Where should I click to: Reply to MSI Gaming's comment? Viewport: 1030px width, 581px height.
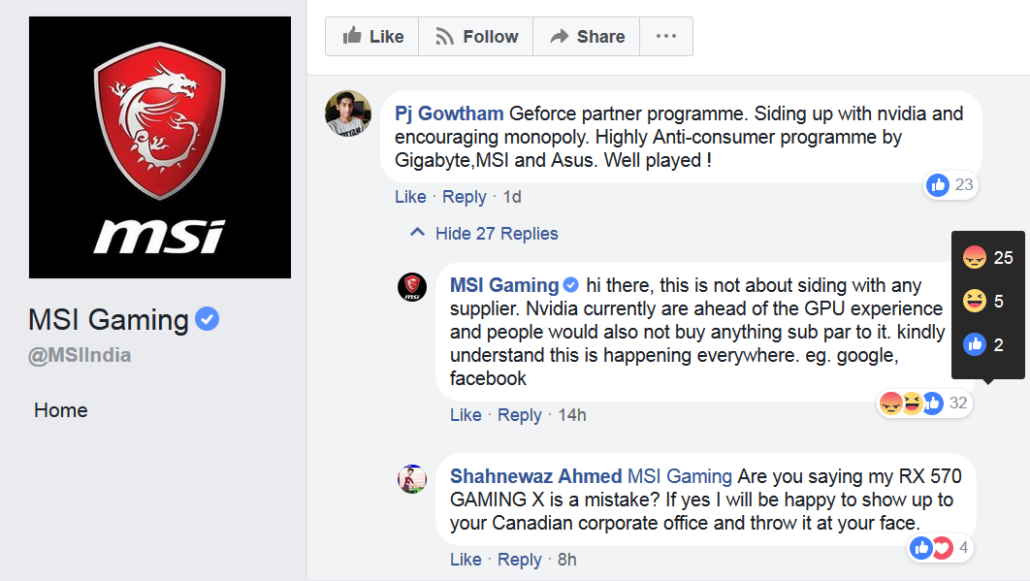pyautogui.click(x=519, y=415)
